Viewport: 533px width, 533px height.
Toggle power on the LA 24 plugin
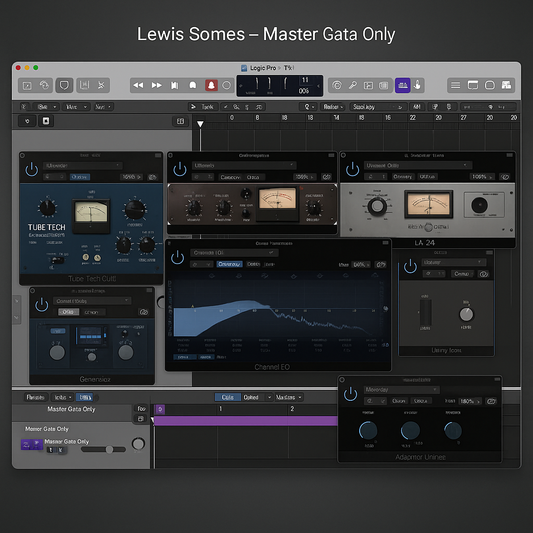click(352, 169)
